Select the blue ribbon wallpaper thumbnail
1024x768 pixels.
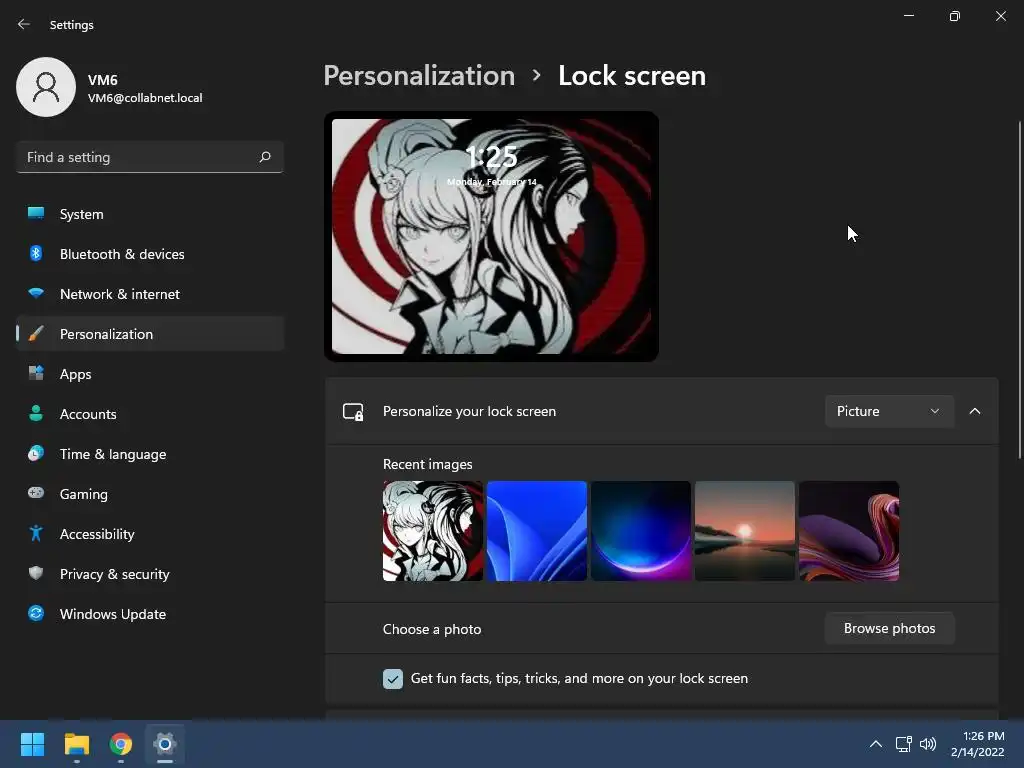click(536, 531)
